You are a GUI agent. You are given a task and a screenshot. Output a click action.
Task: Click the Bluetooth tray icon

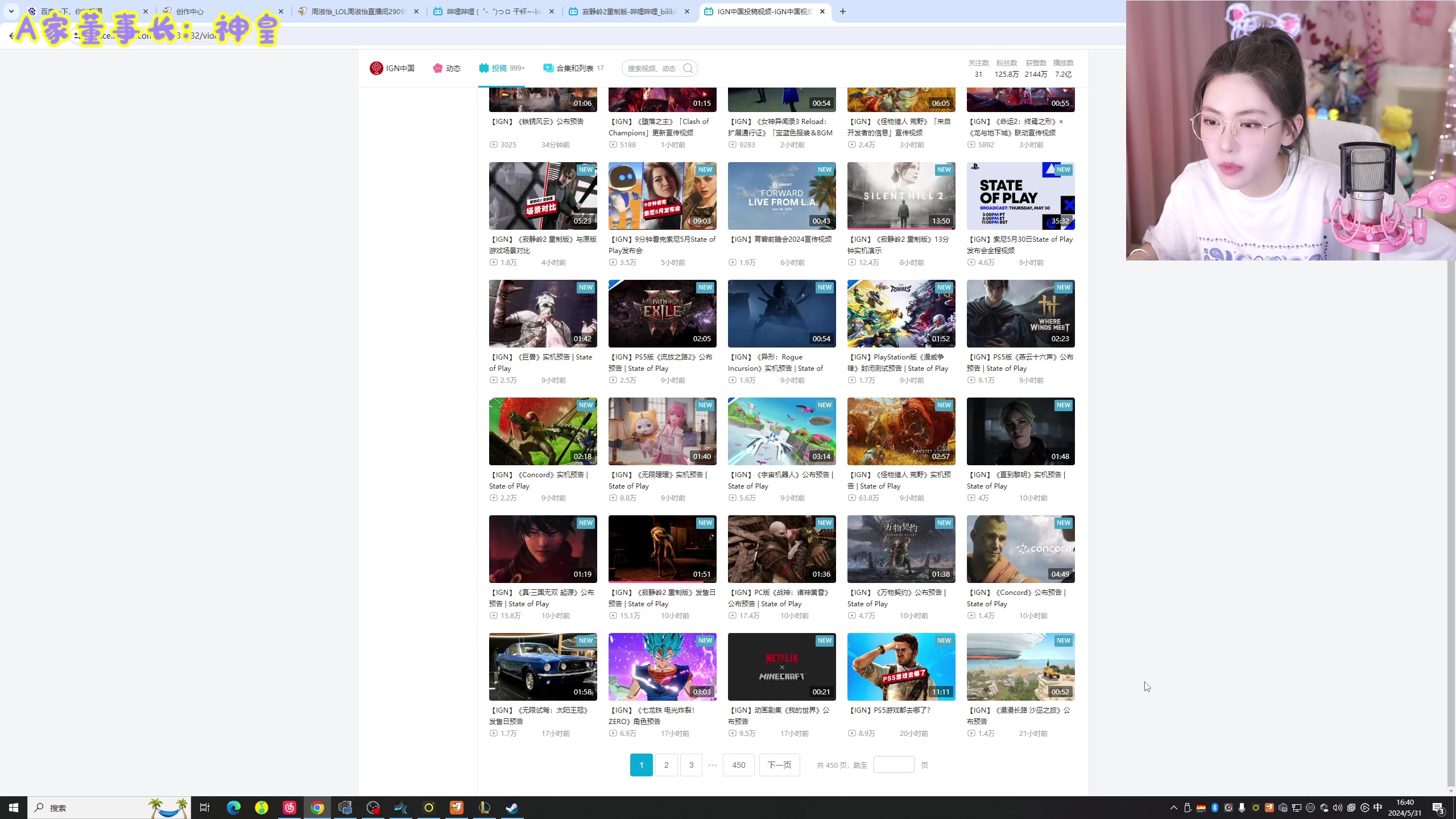click(x=1214, y=808)
